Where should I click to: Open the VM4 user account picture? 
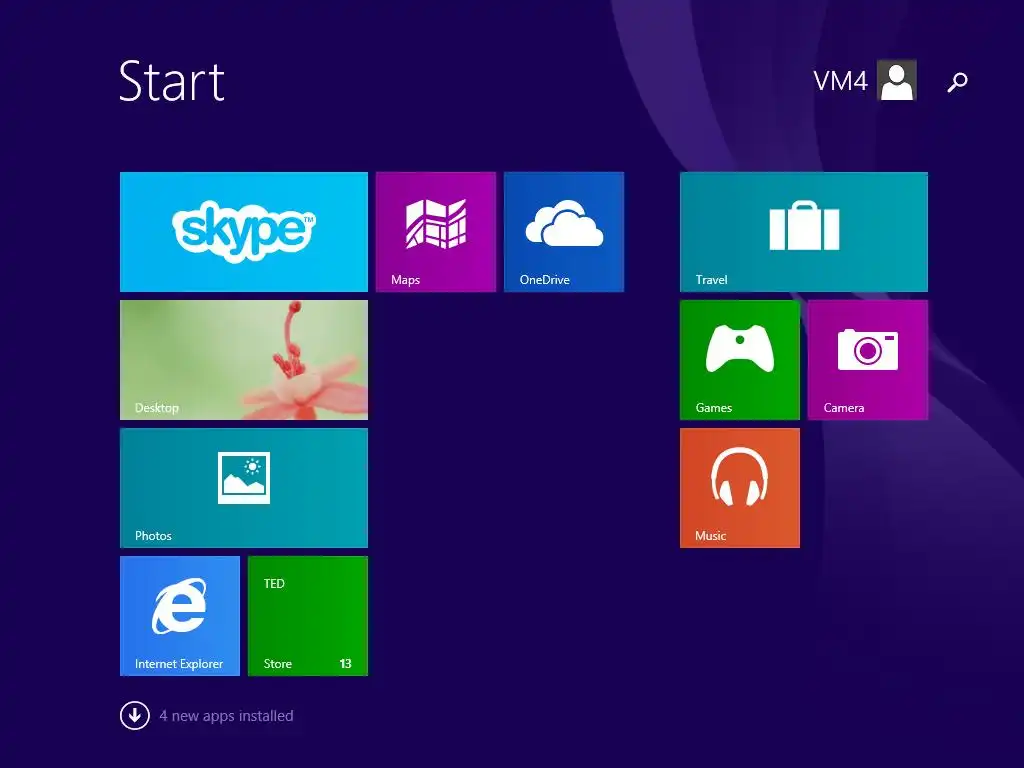click(897, 80)
